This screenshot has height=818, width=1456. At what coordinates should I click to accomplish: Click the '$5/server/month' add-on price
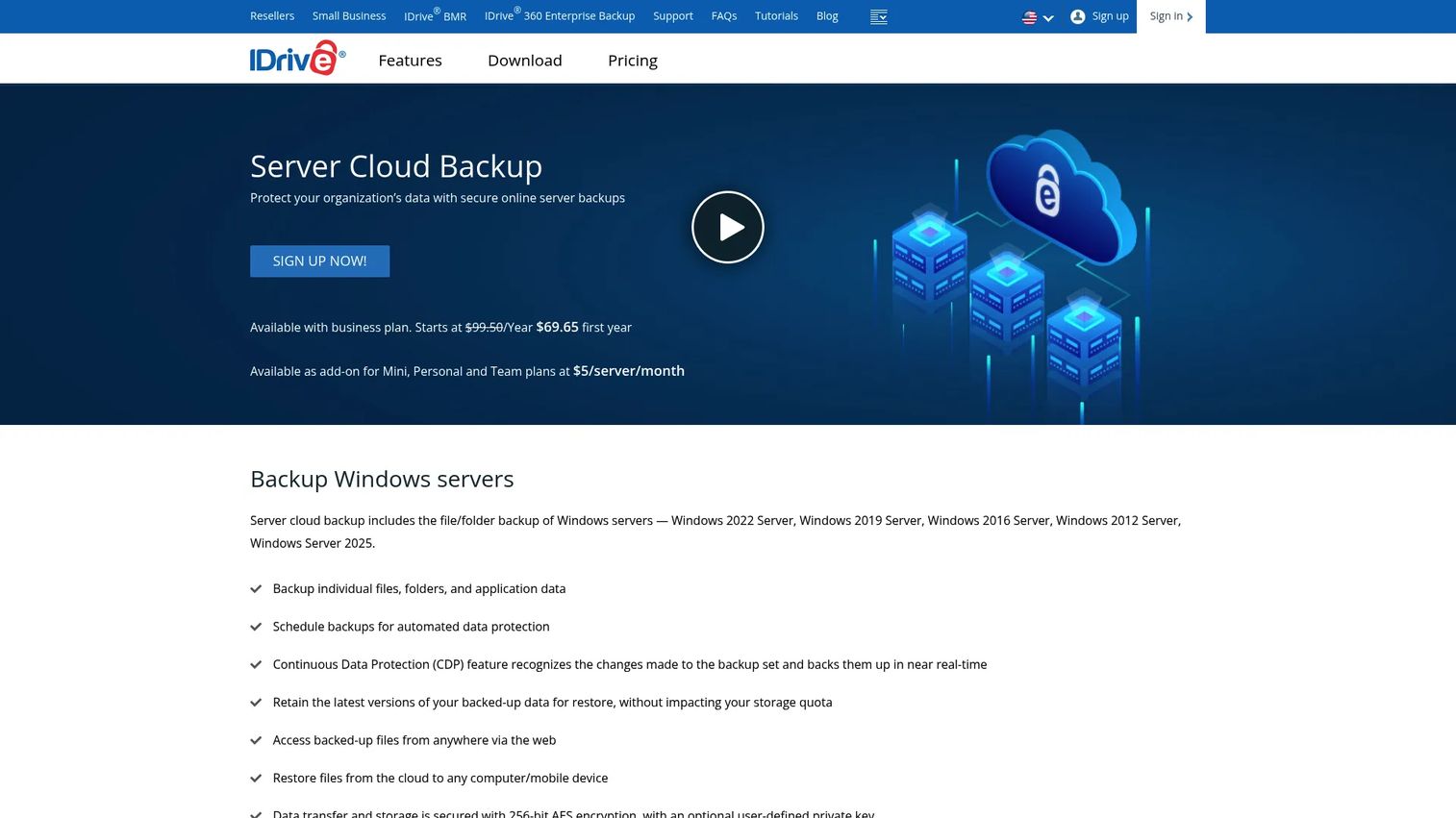[x=629, y=371]
